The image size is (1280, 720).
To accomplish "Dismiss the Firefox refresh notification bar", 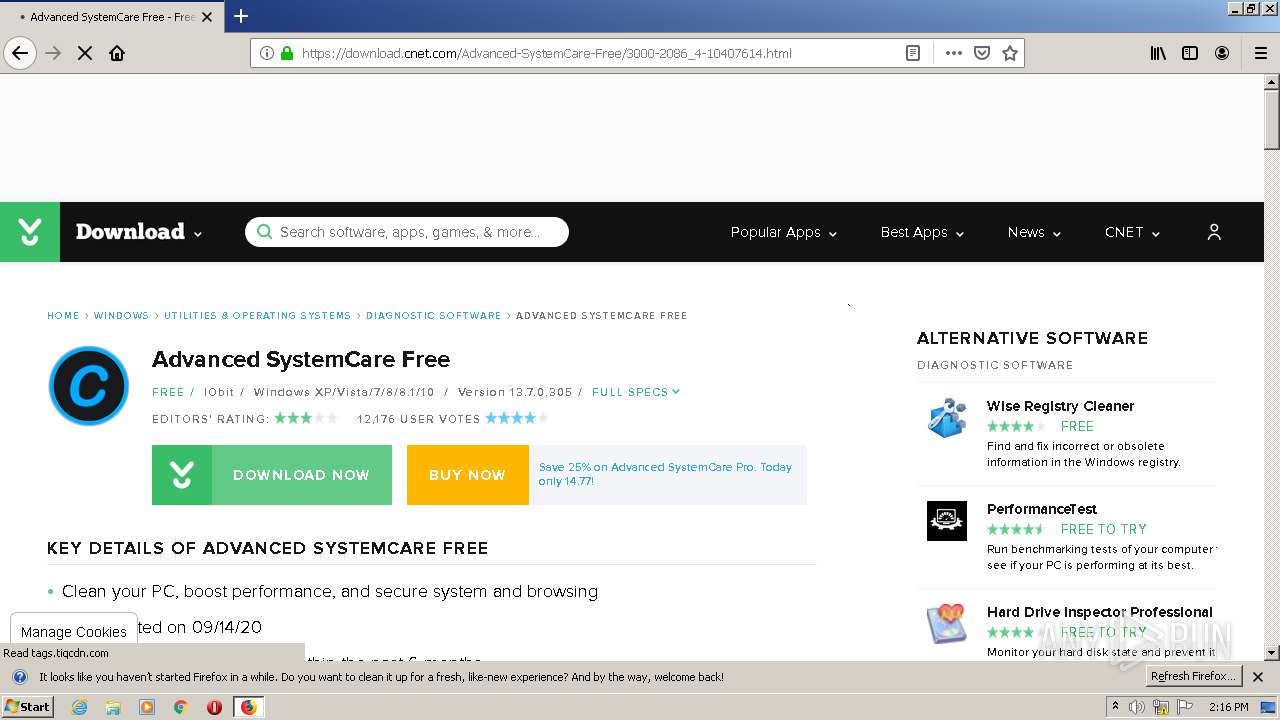I will pos(1258,677).
